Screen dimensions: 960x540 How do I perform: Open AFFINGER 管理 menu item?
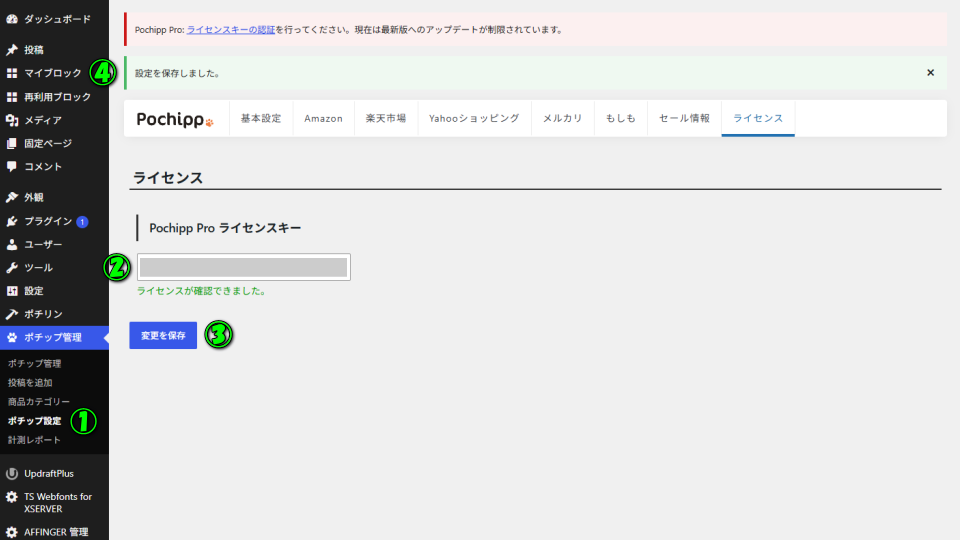pos(54,530)
